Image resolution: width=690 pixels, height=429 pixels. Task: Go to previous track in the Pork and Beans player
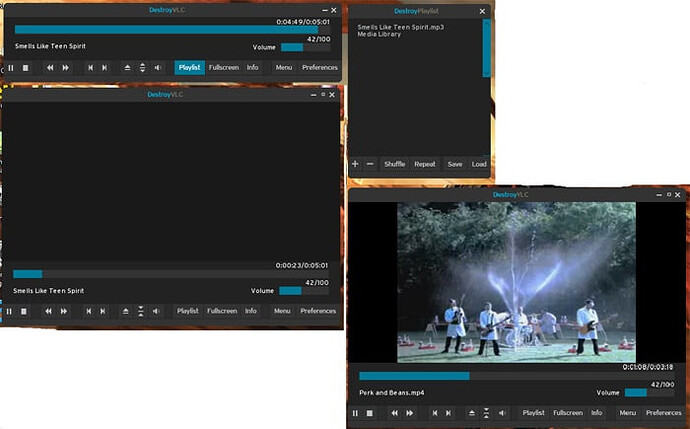tap(433, 412)
